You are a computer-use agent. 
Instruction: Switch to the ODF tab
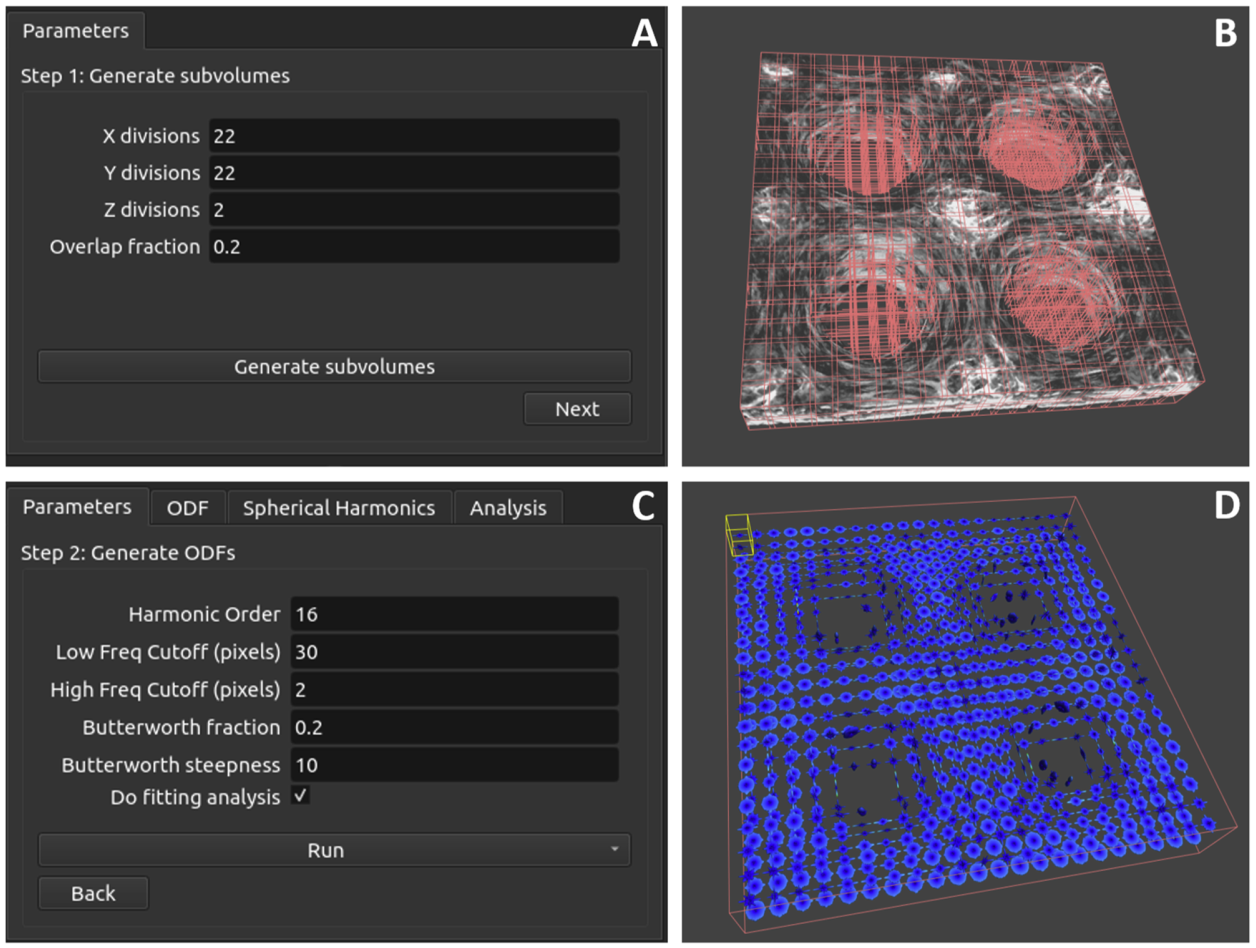(x=188, y=507)
